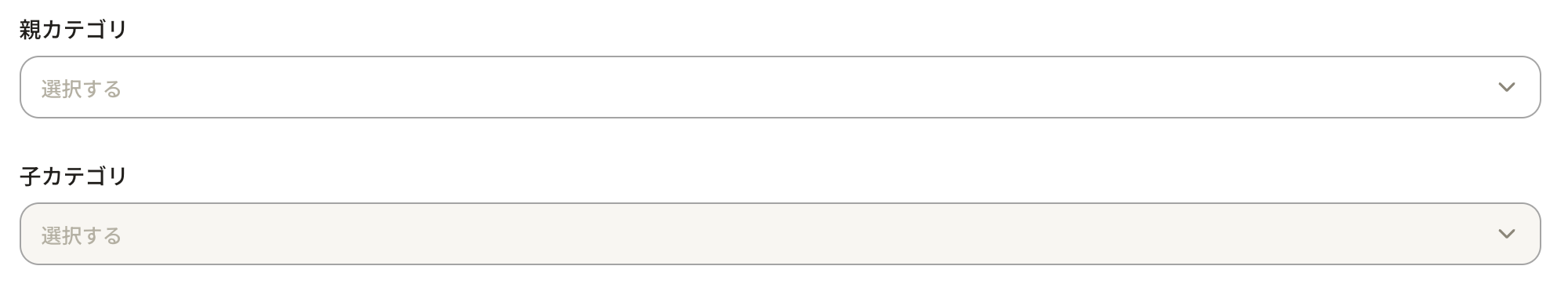1568x295 pixels.
Task: Click the chevron arrow in 親カテゴリ field
Action: [1506, 87]
